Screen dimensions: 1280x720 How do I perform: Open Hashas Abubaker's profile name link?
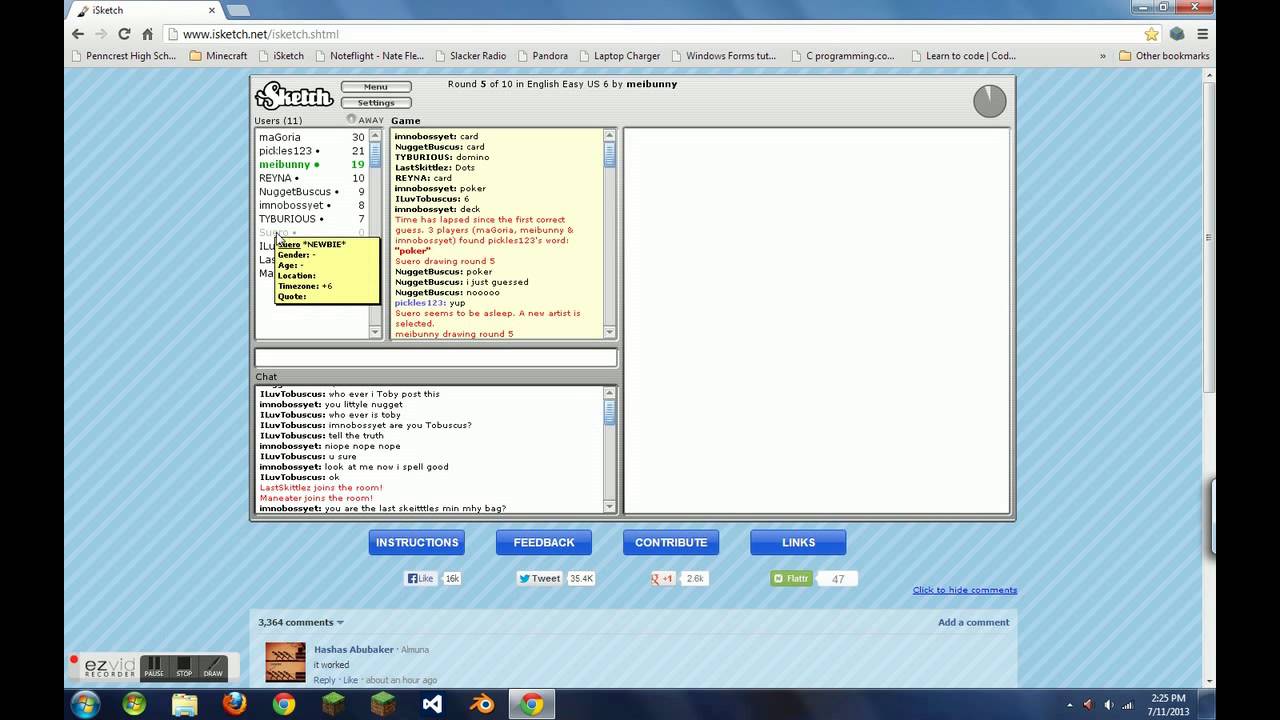[x=353, y=649]
